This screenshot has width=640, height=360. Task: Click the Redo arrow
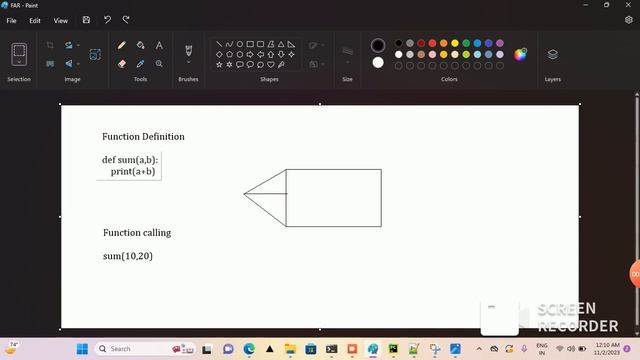[126, 20]
